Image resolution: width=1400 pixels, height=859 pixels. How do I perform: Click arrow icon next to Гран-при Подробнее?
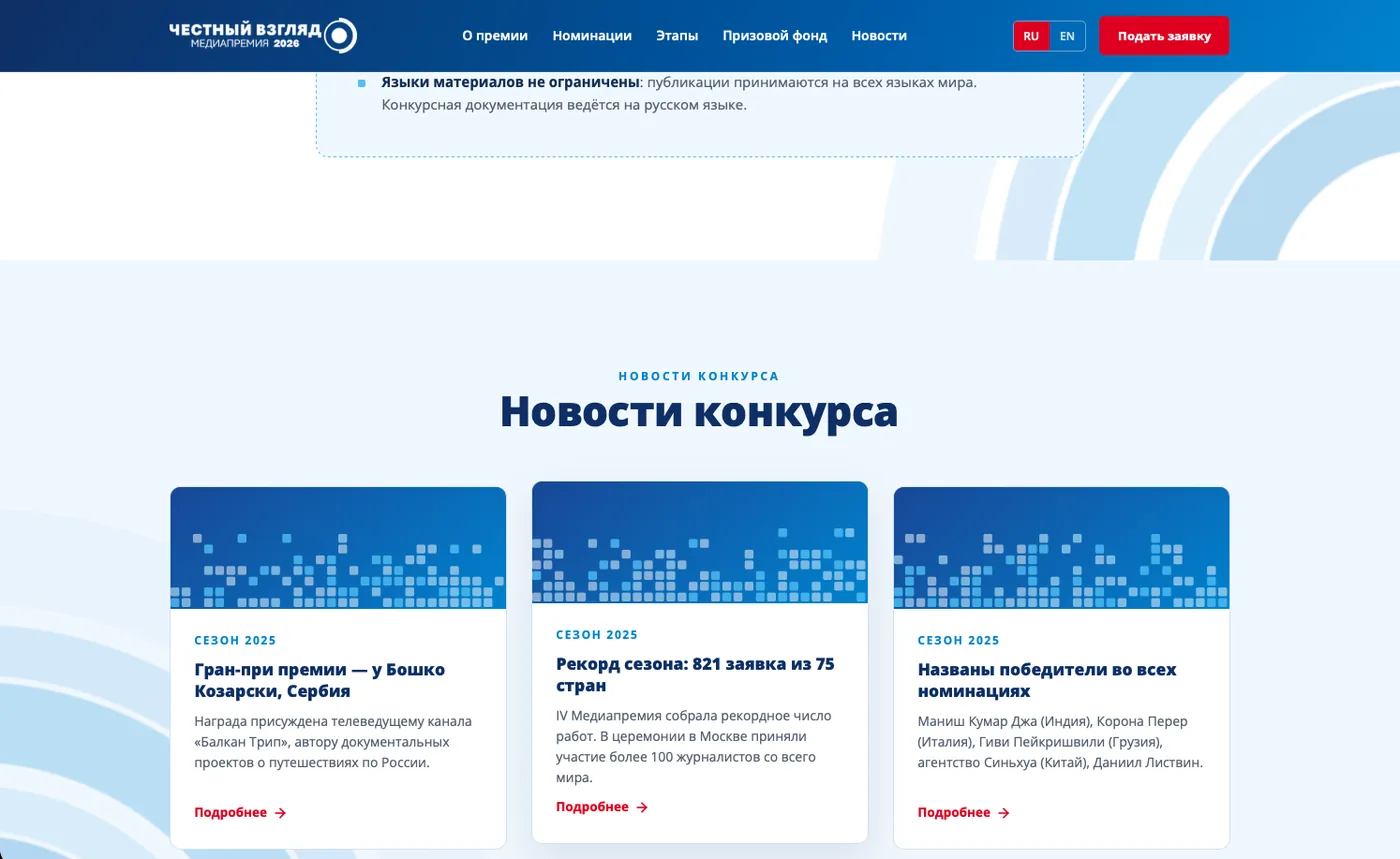pos(280,813)
